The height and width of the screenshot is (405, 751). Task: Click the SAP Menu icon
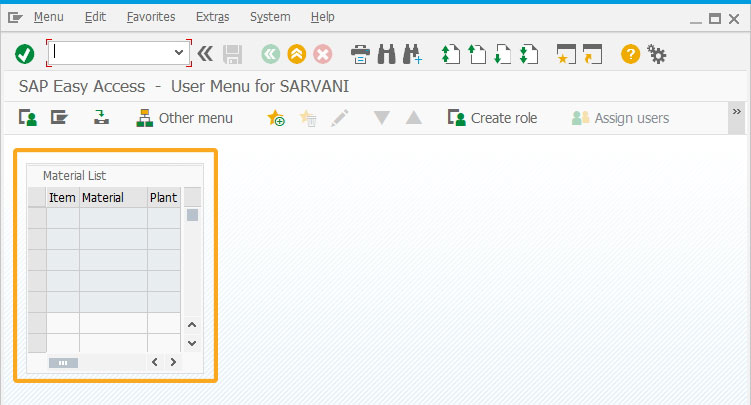pos(59,117)
